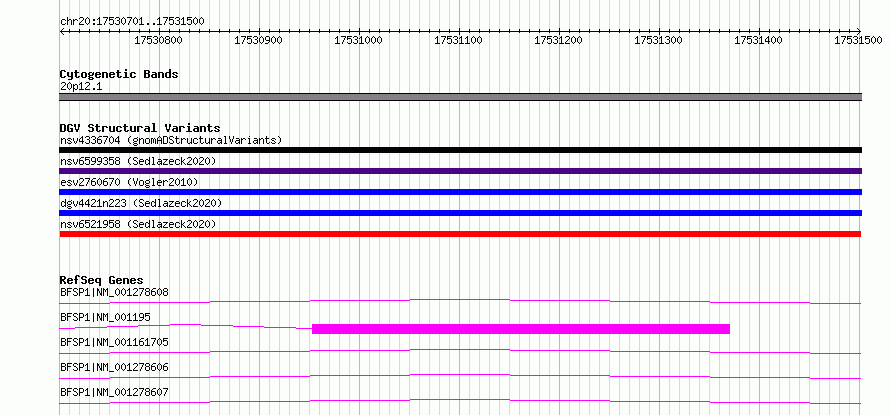Click the 17531300 ruler tick label
Image resolution: width=890 pixels, height=415 pixels.
click(659, 40)
